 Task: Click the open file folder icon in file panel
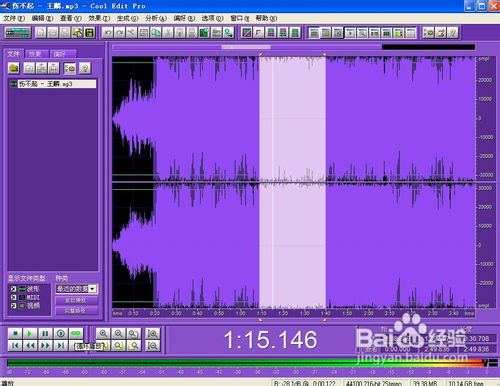14,68
